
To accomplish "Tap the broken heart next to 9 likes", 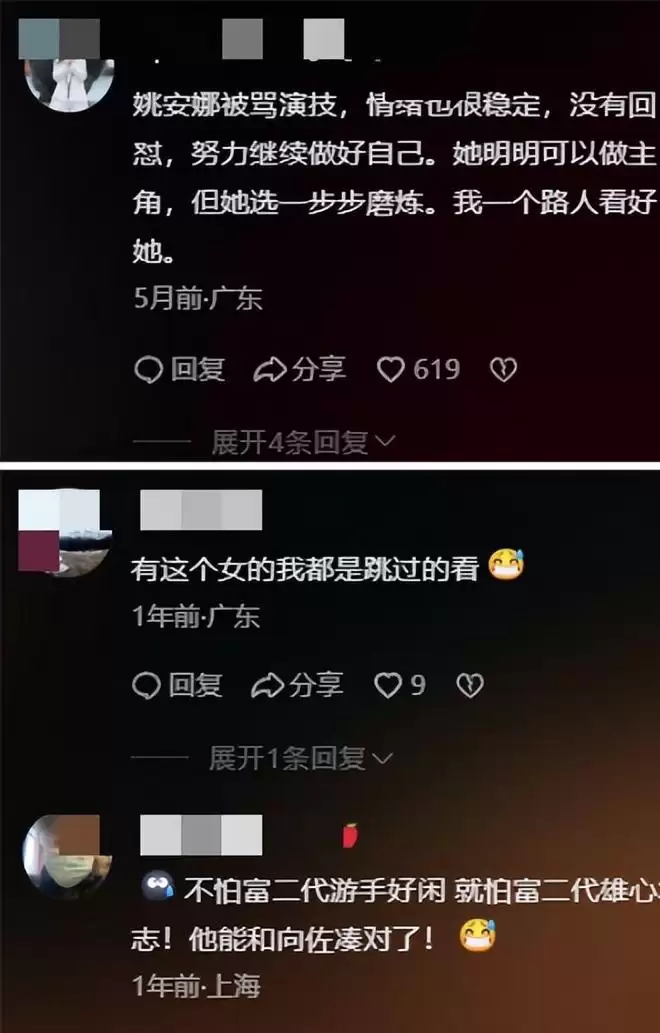I will (470, 686).
